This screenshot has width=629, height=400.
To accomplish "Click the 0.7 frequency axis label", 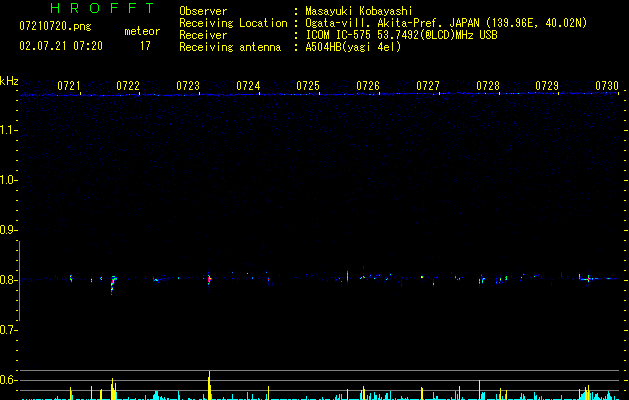I will 9,330.
